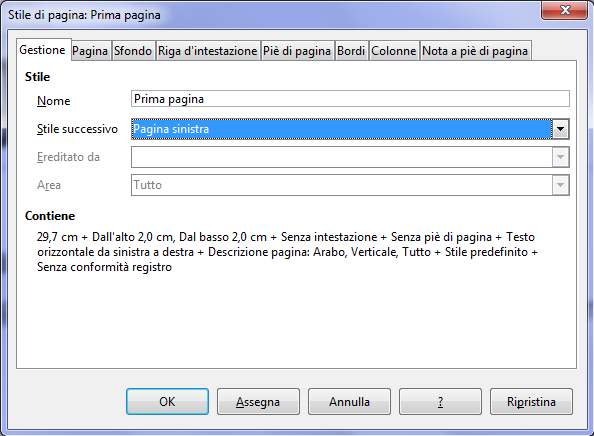Select the Riga d'intestazione tab
Image resolution: width=594 pixels, height=436 pixels.
tap(208, 51)
